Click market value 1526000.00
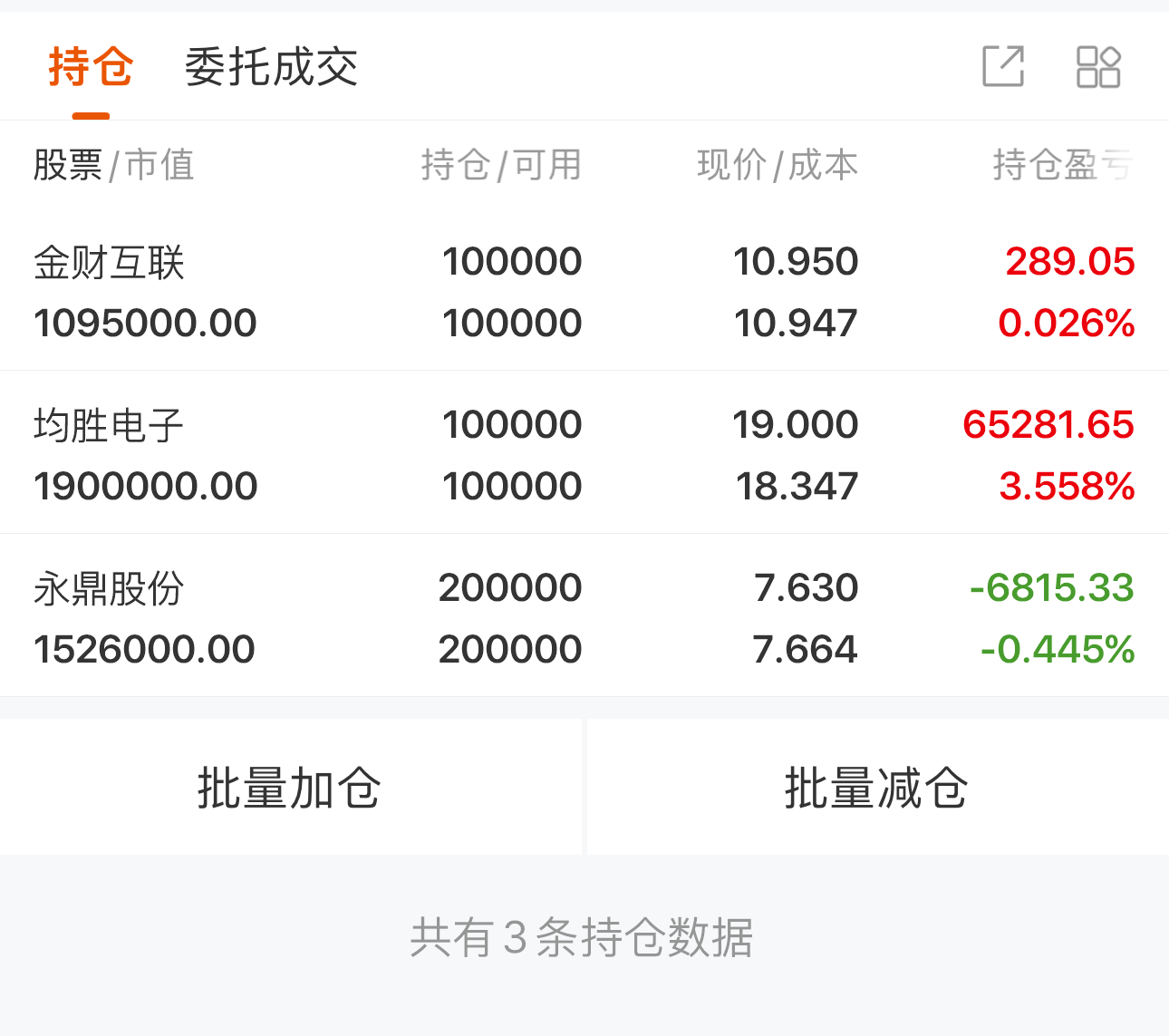The width and height of the screenshot is (1169, 1036). (144, 650)
